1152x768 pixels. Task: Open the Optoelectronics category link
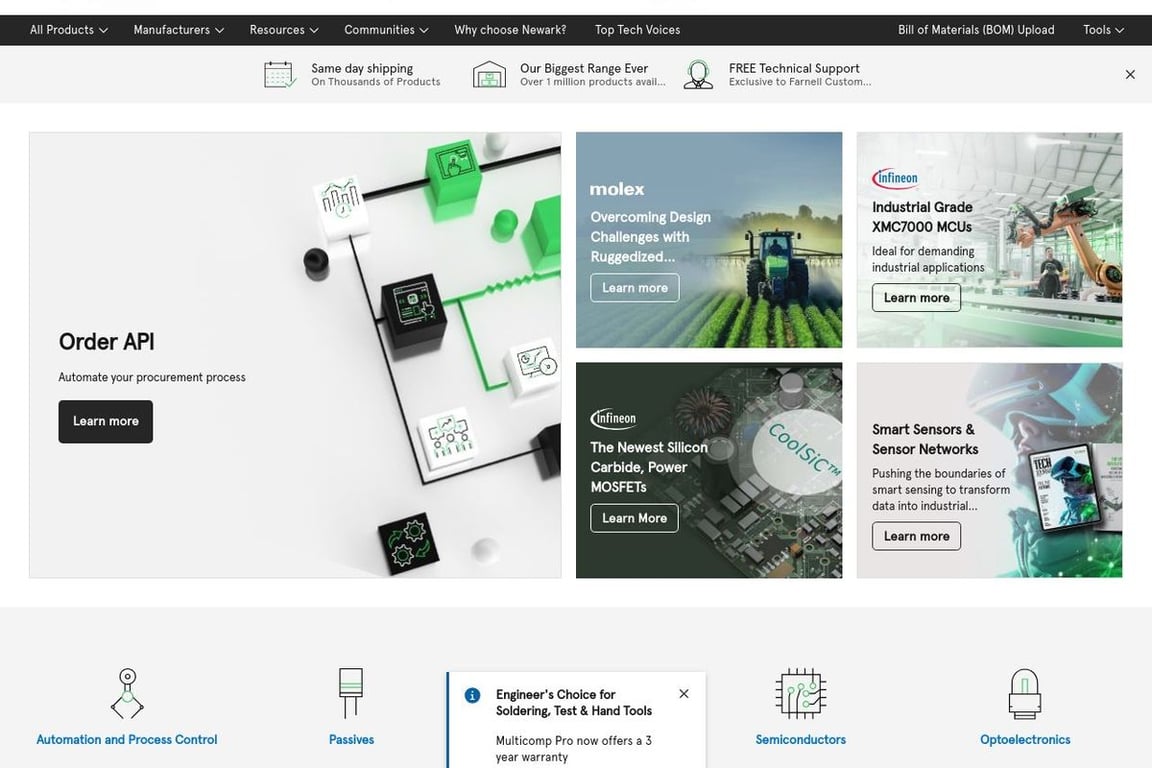(1025, 739)
